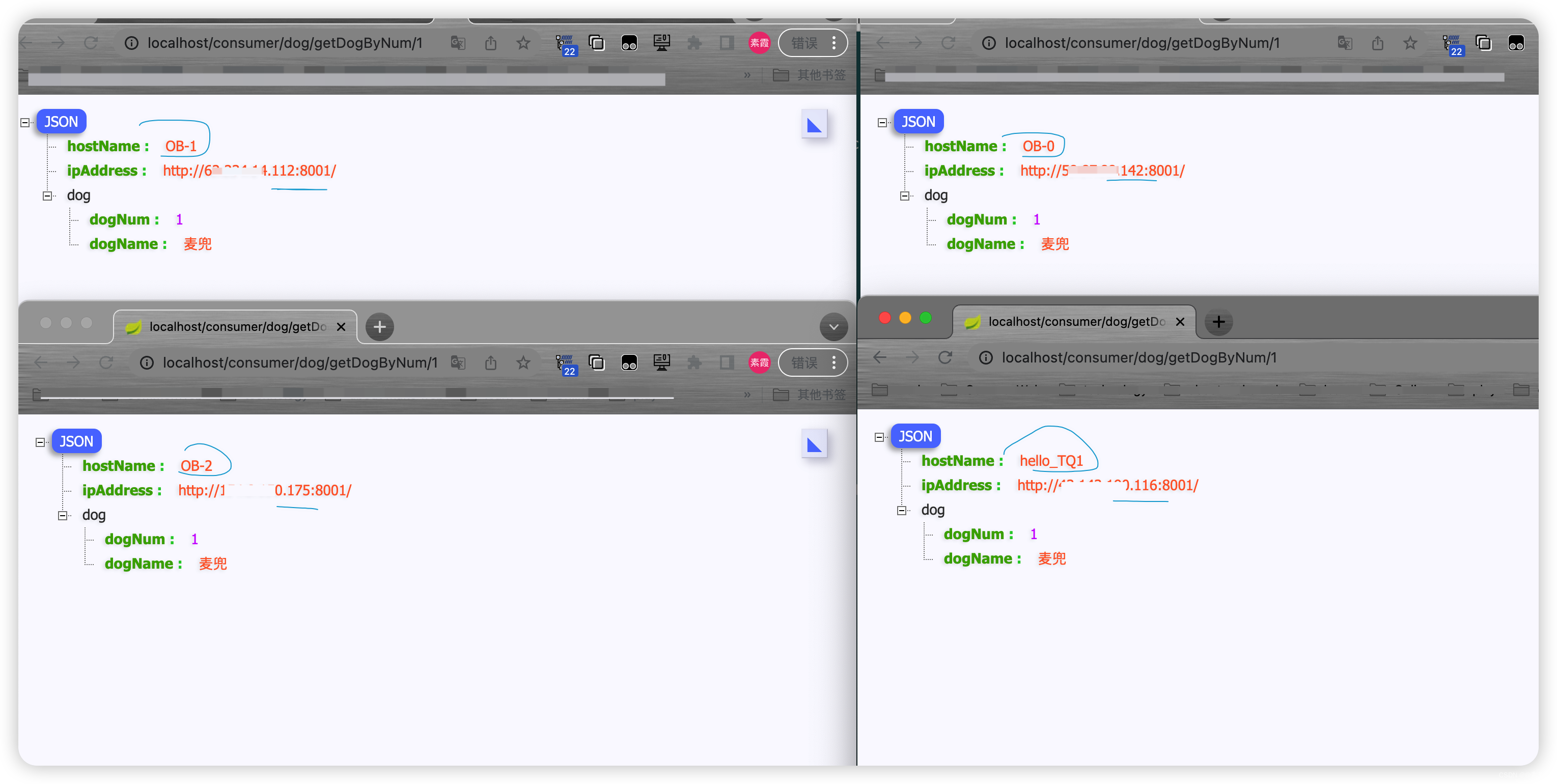Collapse JSON root in OB-2 window
The width and height of the screenshot is (1557, 784).
40,442
